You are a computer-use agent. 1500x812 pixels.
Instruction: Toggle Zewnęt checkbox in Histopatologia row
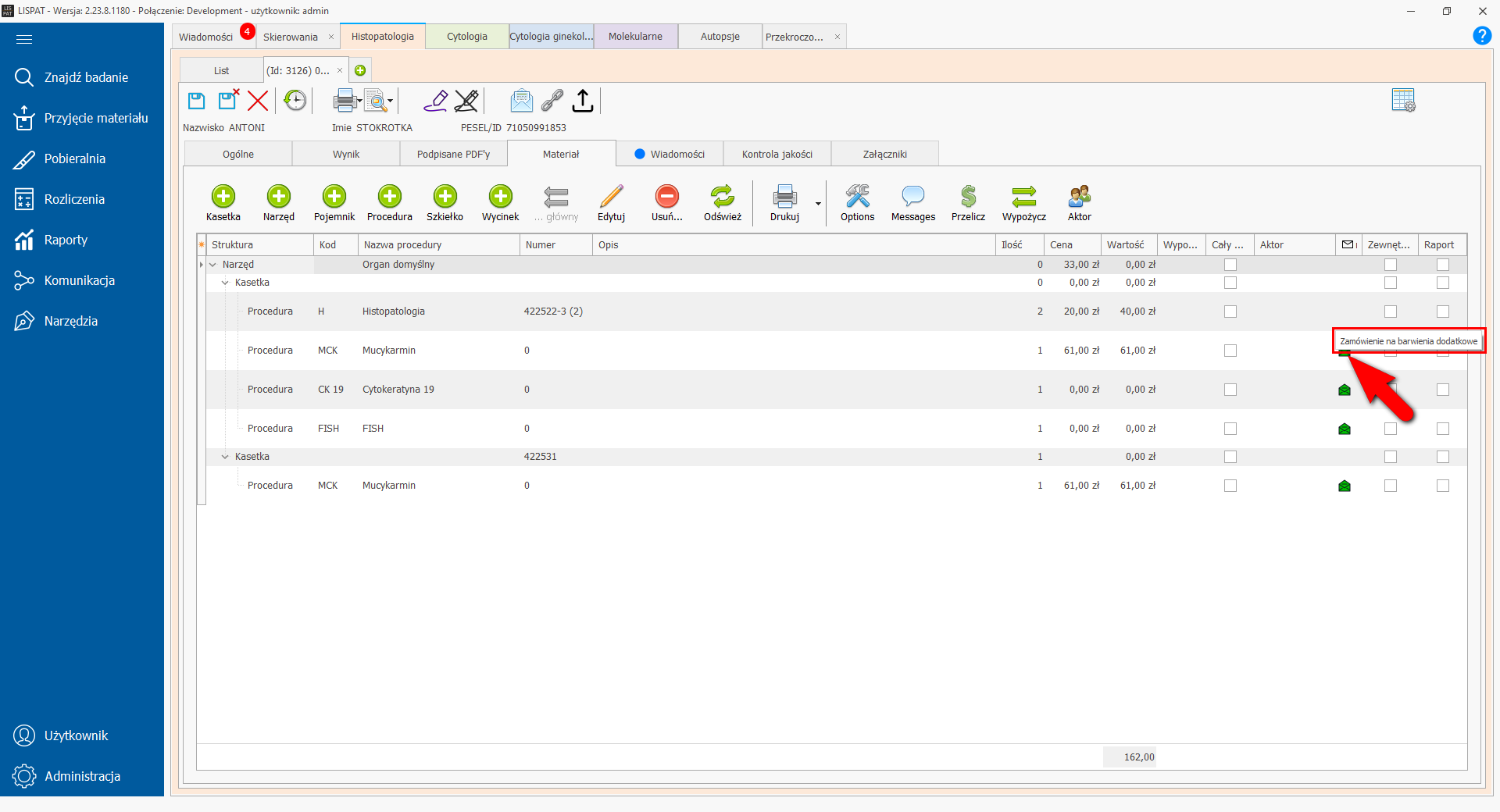click(x=1391, y=312)
